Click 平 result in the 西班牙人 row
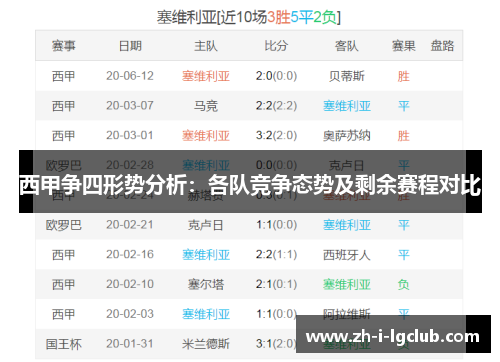This screenshot has height=362, width=500. [x=404, y=254]
